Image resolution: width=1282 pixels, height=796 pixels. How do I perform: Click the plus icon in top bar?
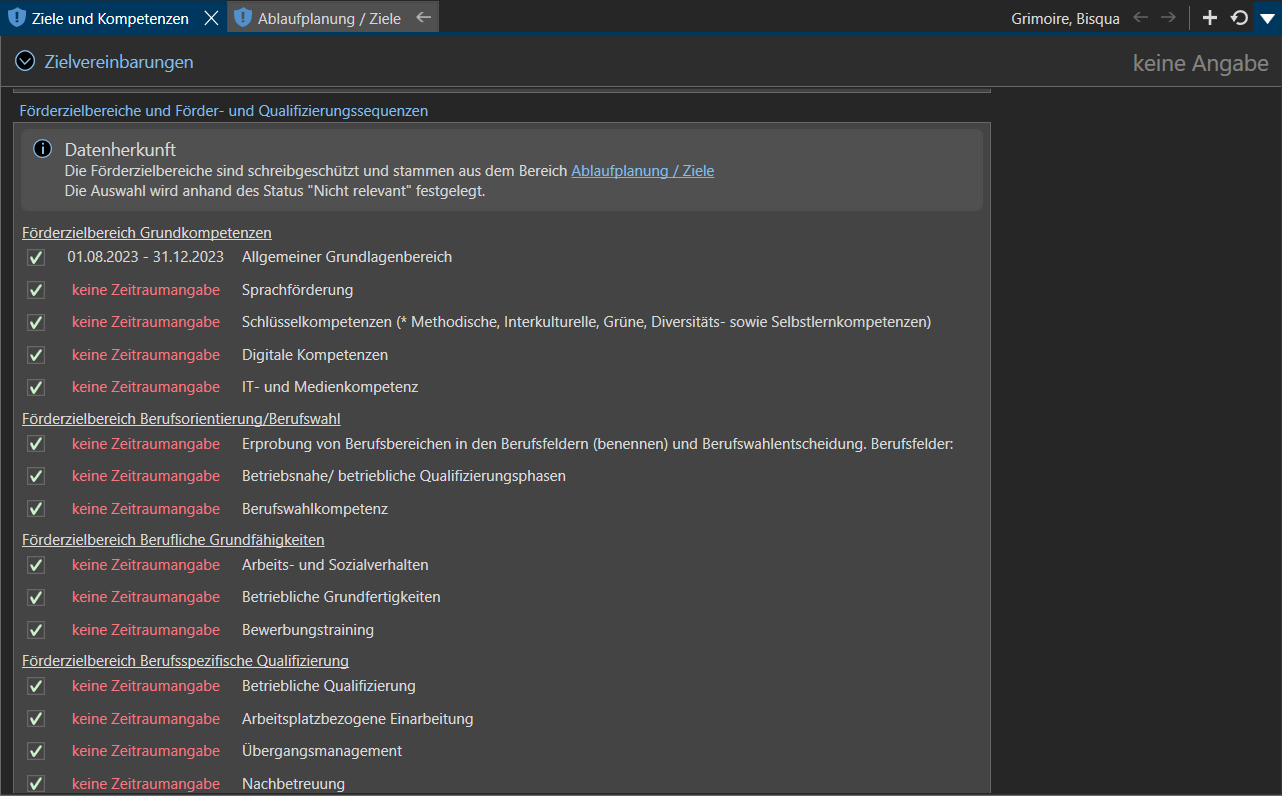(1210, 17)
